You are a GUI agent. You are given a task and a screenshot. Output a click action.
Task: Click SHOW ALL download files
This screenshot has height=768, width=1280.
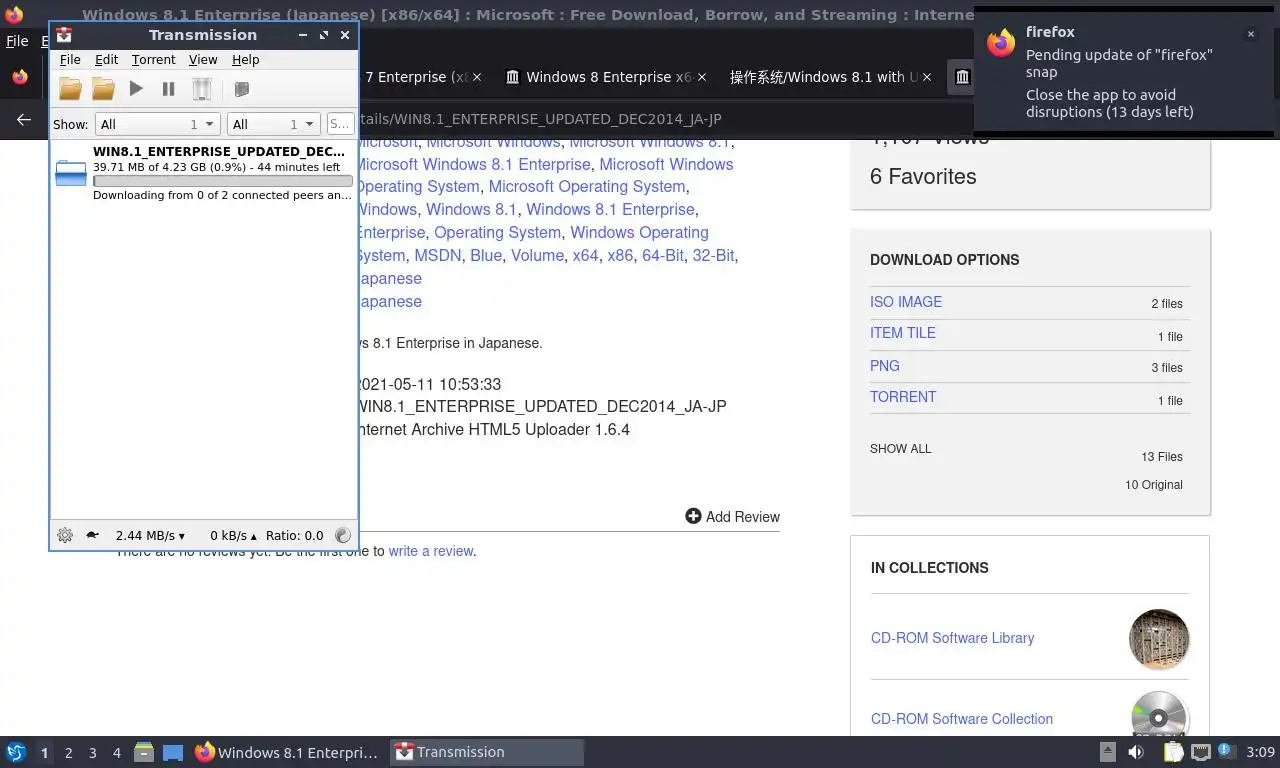pos(901,449)
